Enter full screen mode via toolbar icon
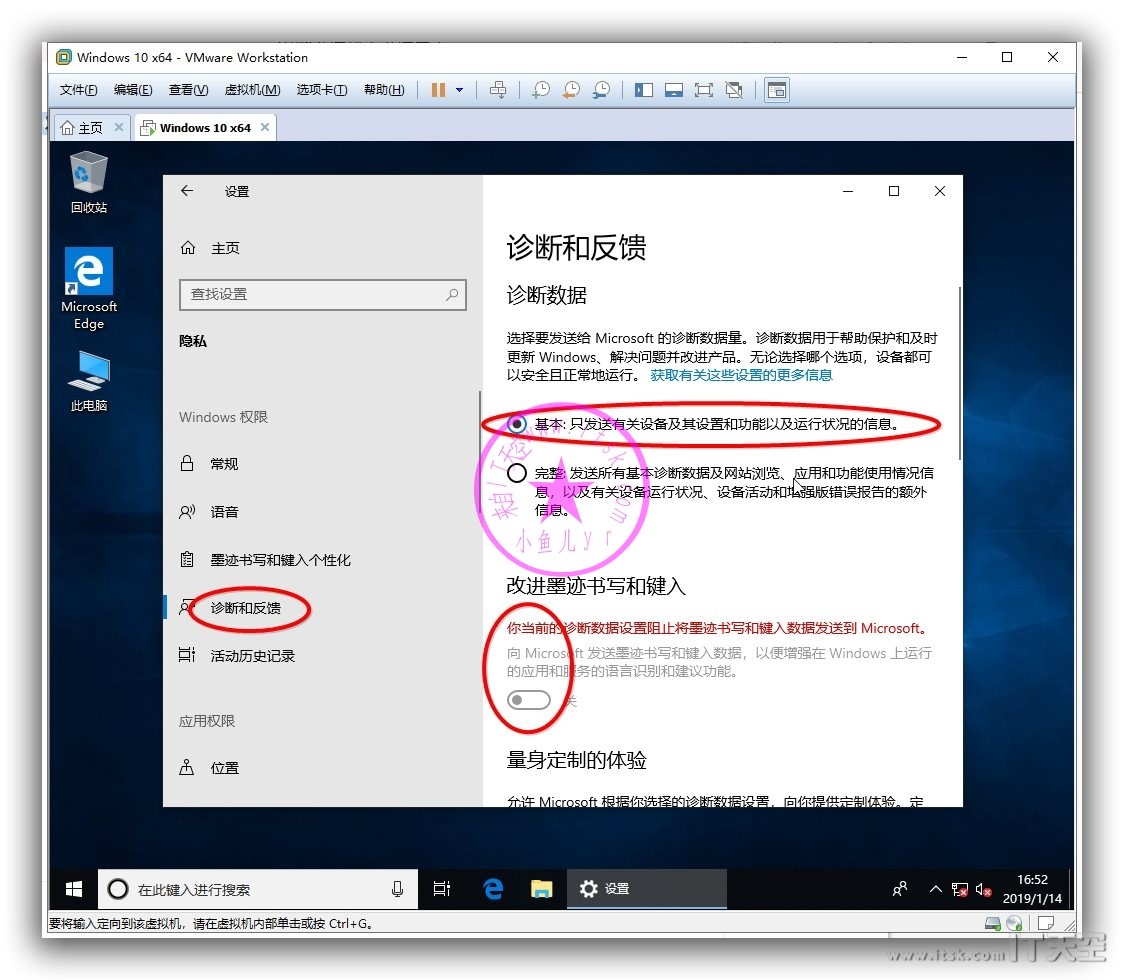This screenshot has width=1124, height=980. click(x=704, y=90)
